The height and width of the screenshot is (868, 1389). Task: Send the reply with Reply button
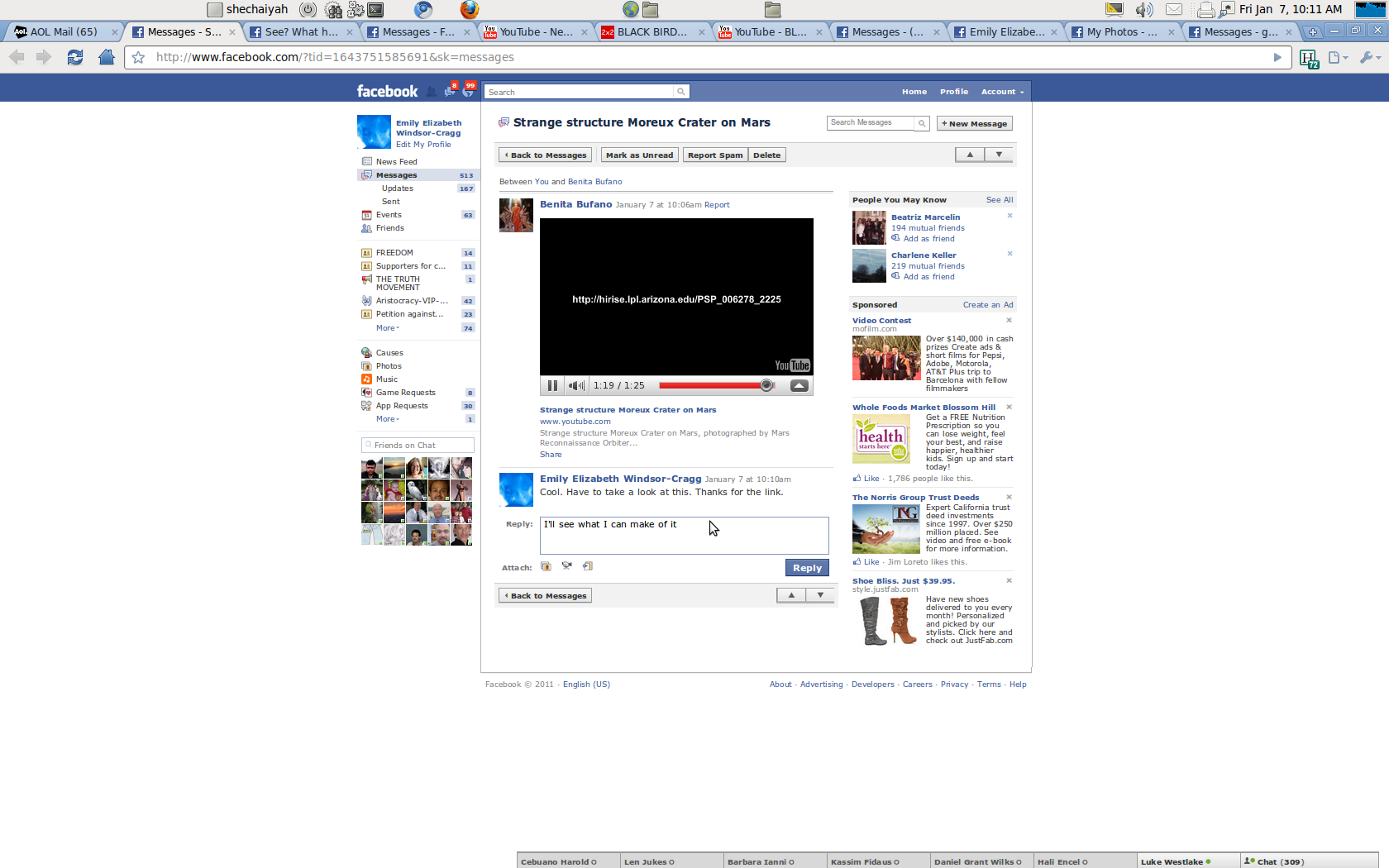tap(807, 568)
